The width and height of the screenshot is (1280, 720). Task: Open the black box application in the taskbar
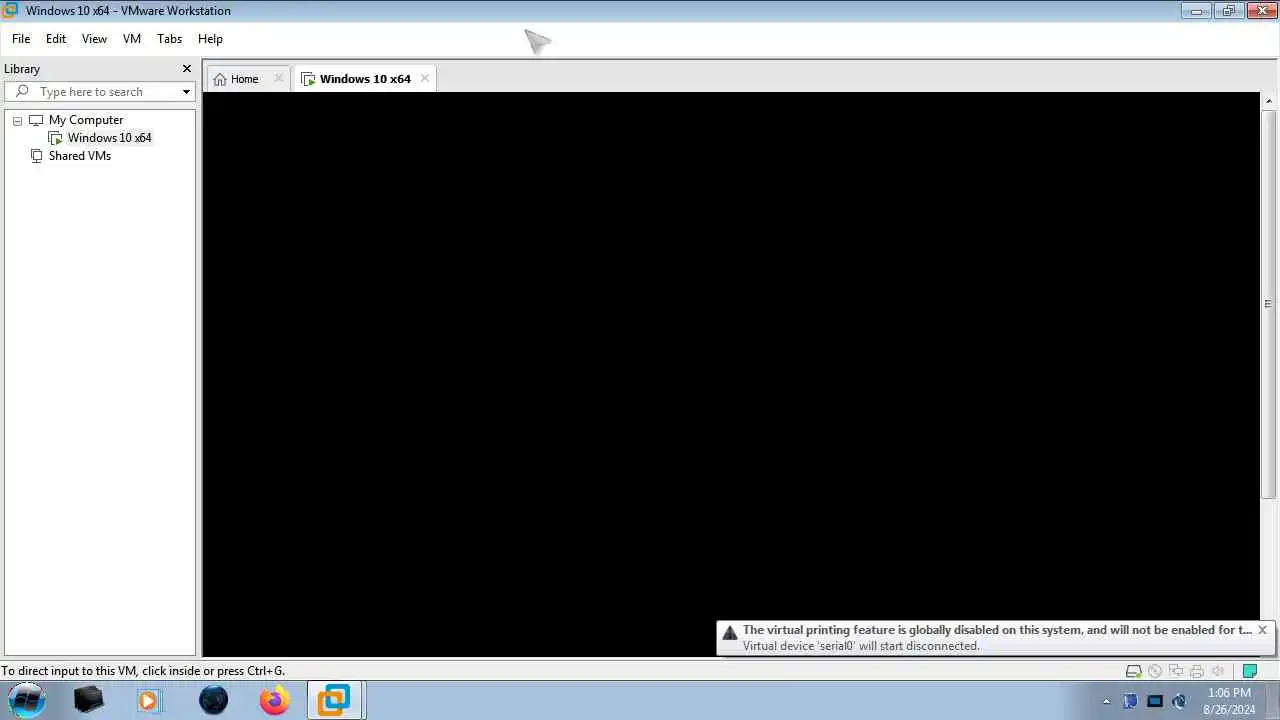pos(89,700)
